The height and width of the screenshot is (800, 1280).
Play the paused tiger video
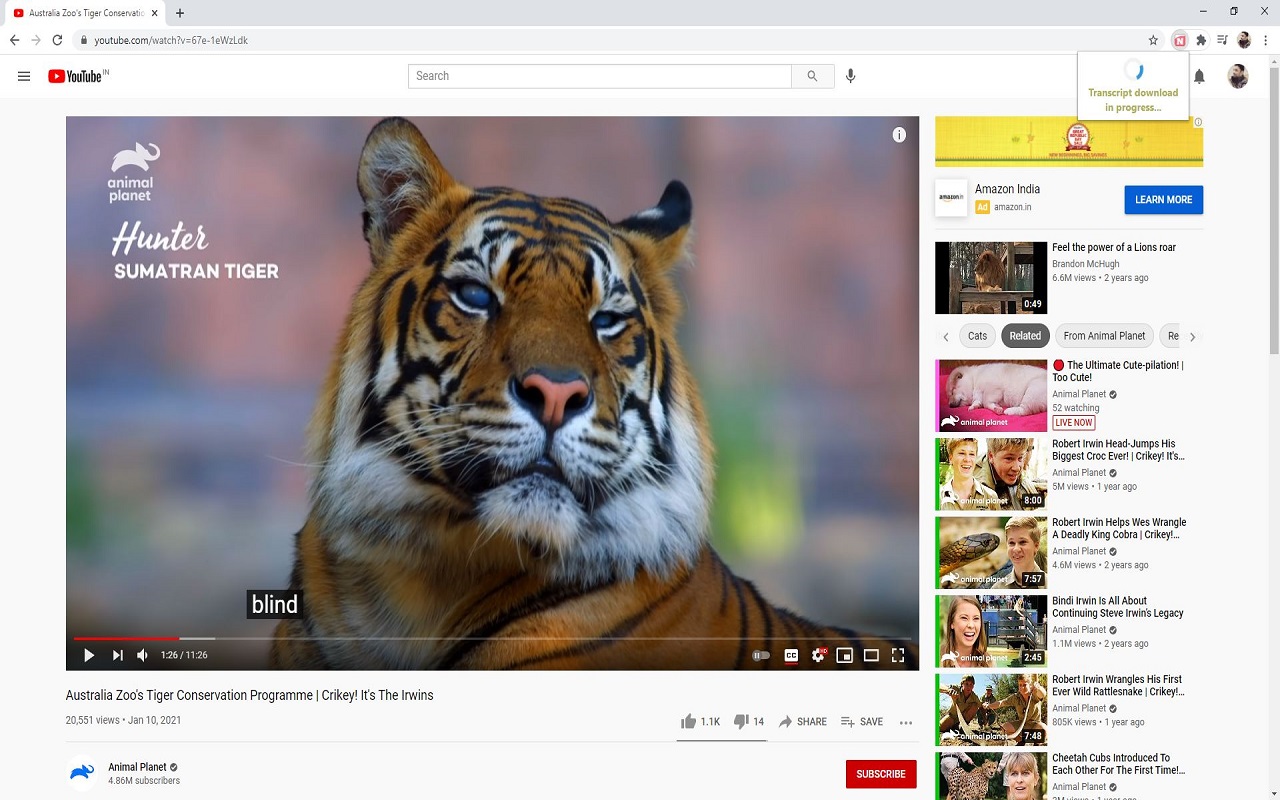(89, 655)
